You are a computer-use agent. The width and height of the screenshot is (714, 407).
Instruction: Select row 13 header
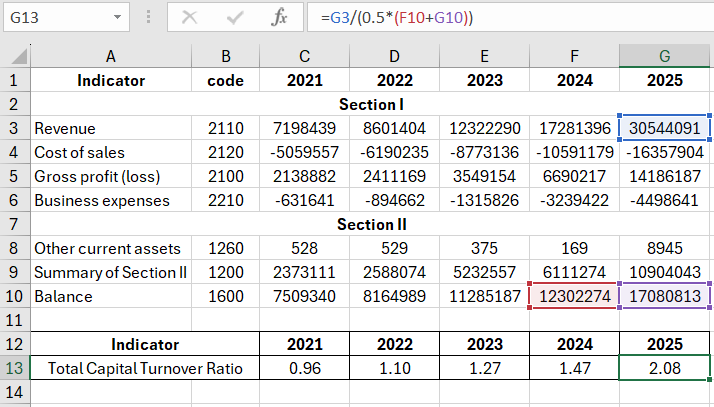tap(15, 368)
